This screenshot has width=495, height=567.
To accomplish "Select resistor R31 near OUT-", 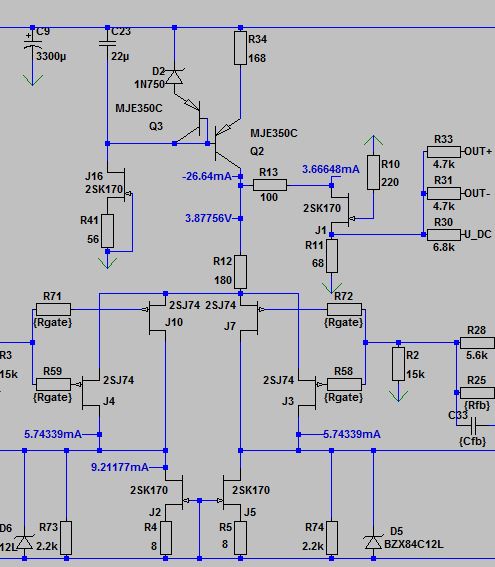I will [x=444, y=193].
